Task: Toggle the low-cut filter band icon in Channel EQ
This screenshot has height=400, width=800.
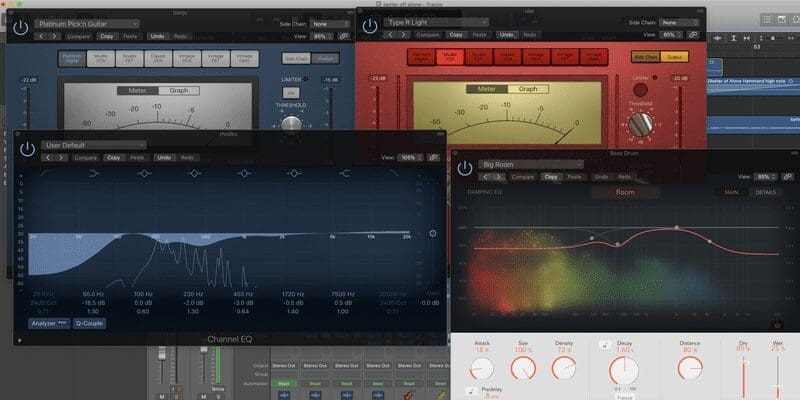Action: [44, 173]
